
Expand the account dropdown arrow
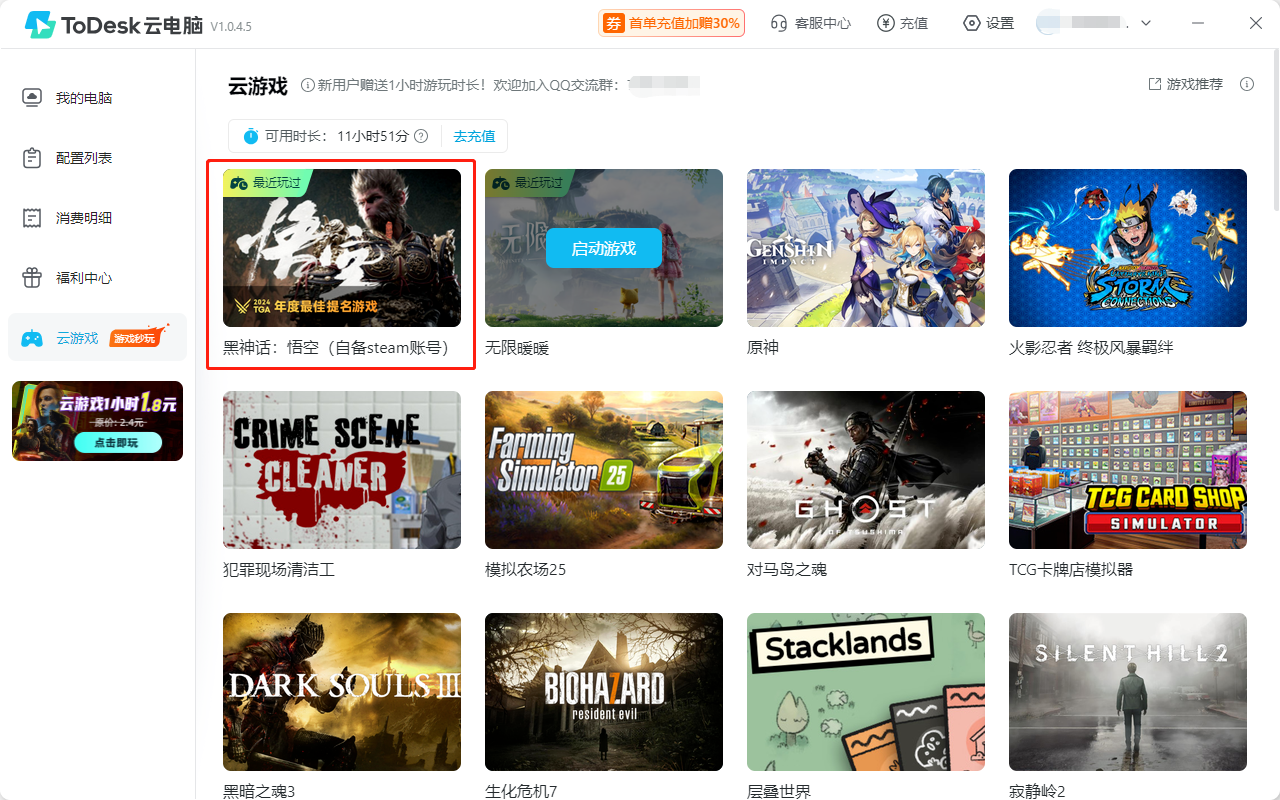[1146, 23]
